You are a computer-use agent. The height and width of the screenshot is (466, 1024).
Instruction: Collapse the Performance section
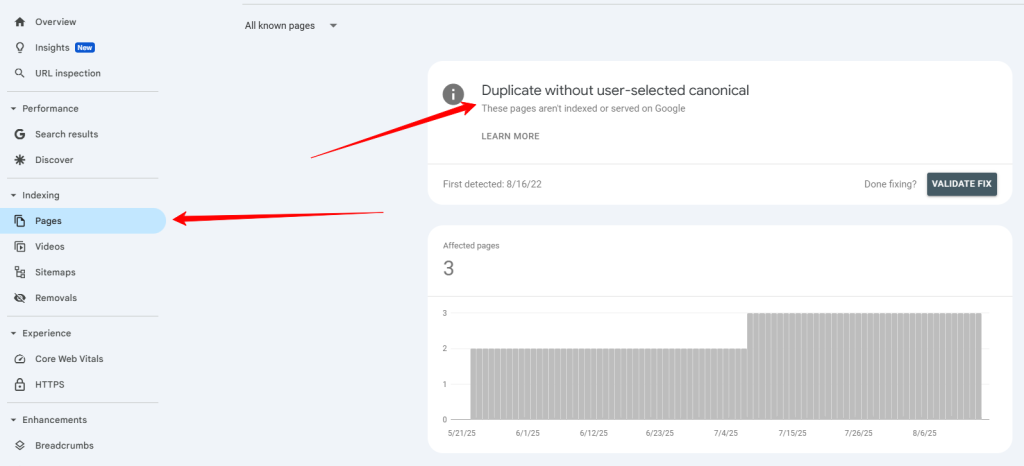coord(13,108)
